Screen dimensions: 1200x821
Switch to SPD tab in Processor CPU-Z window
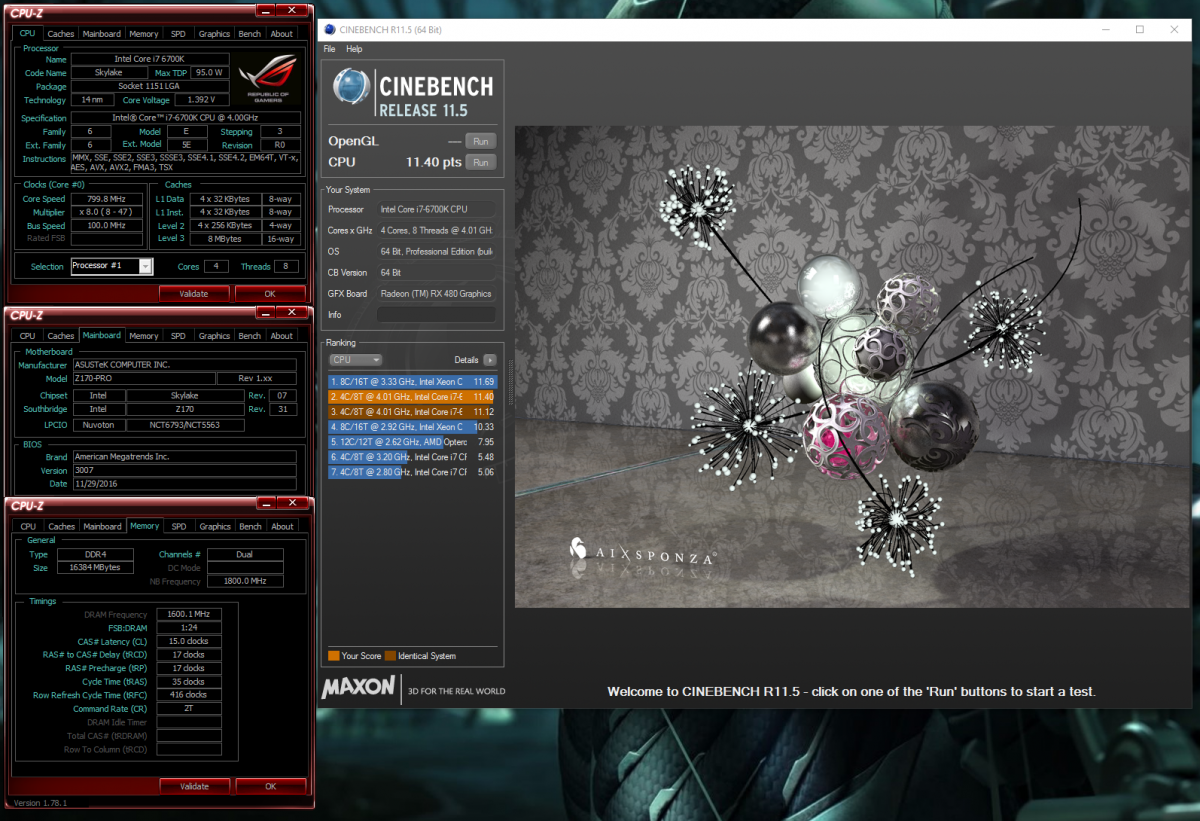pyautogui.click(x=178, y=33)
